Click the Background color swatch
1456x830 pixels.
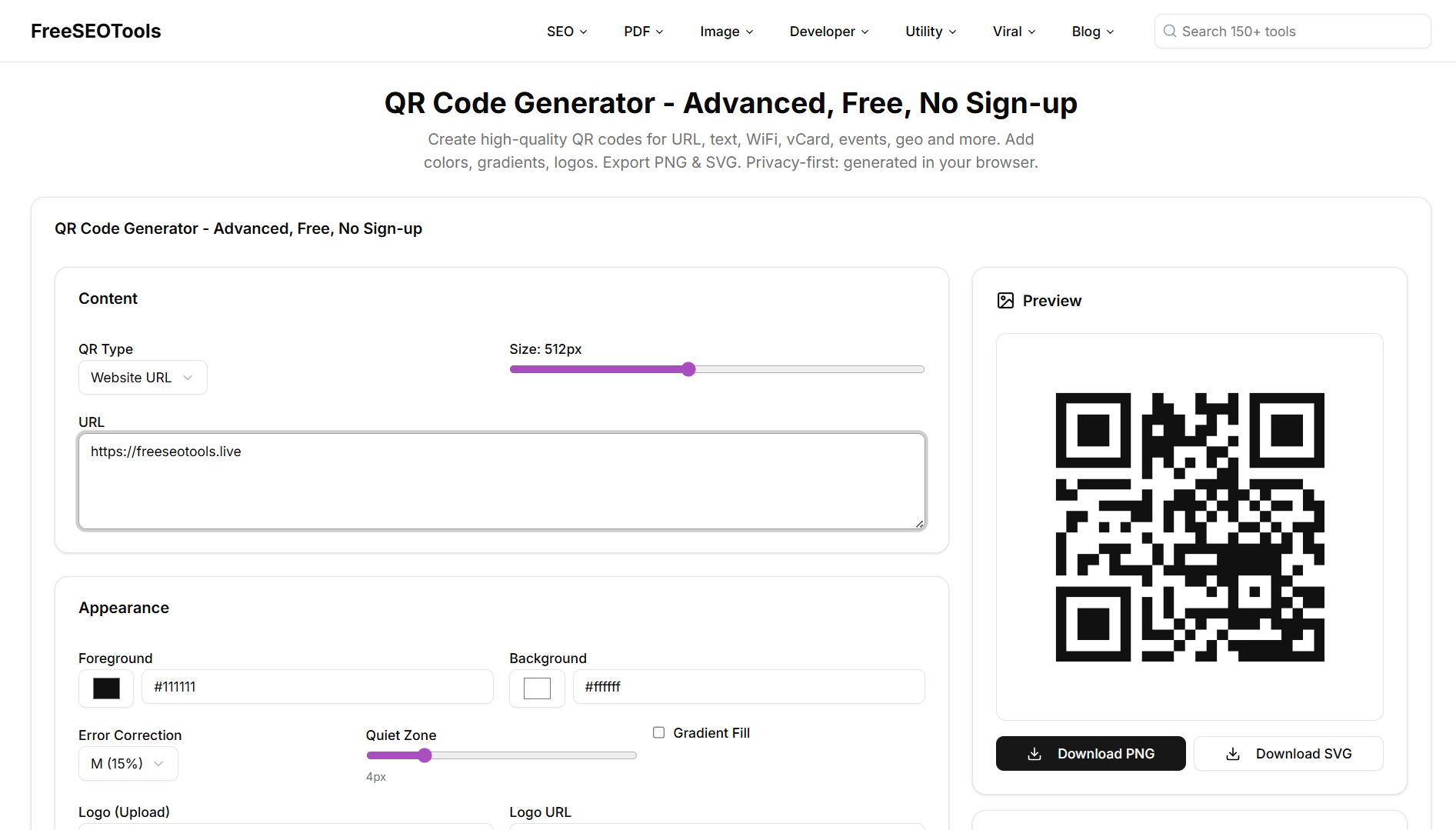[537, 687]
